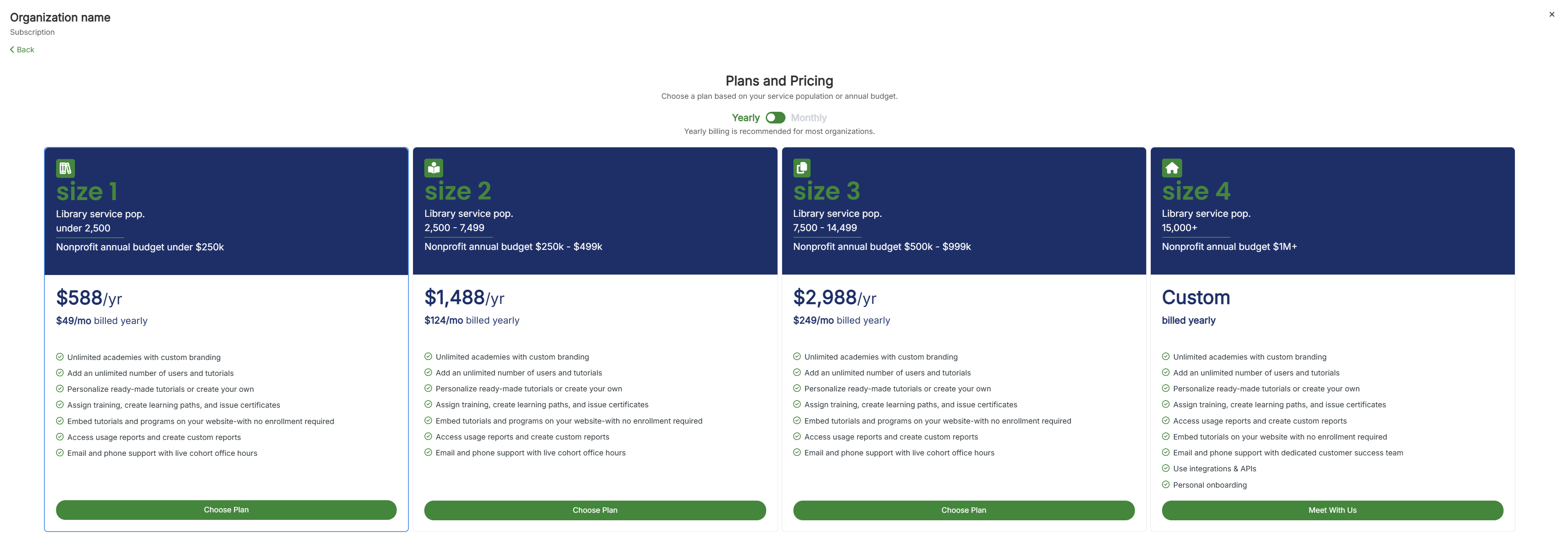1568x550 pixels.
Task: Click the reader icon on size 2 card
Action: coord(434,167)
